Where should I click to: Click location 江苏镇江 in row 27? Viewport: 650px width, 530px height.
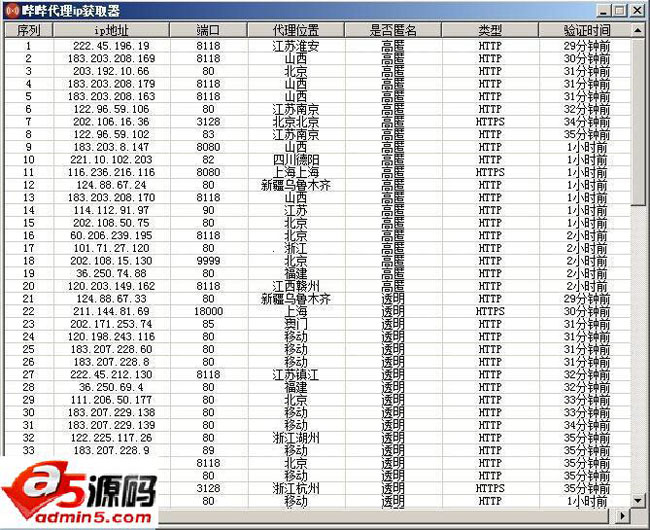[296, 374]
